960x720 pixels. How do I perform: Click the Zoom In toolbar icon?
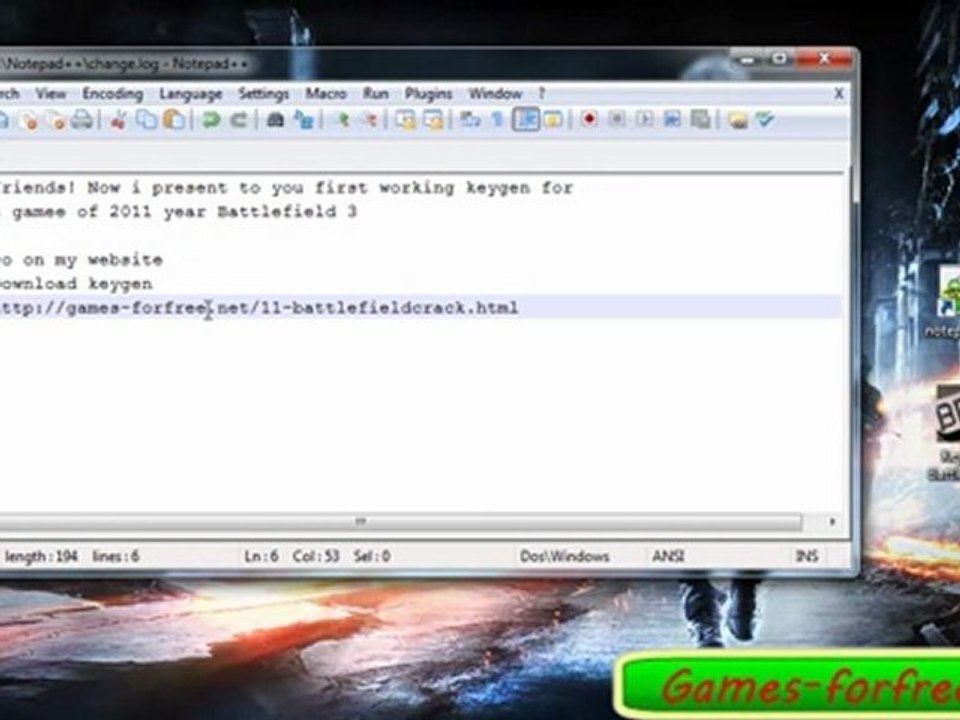[342, 120]
